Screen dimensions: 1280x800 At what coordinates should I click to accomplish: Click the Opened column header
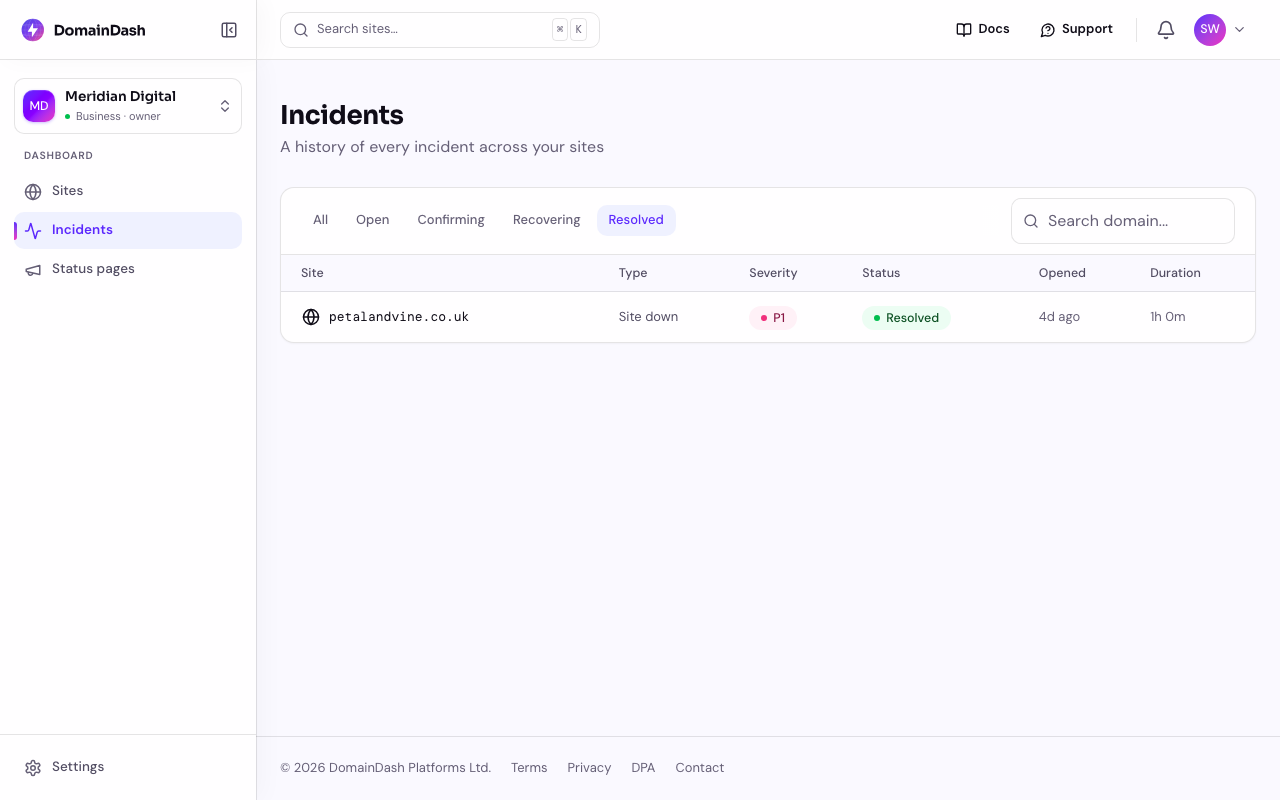pos(1062,273)
